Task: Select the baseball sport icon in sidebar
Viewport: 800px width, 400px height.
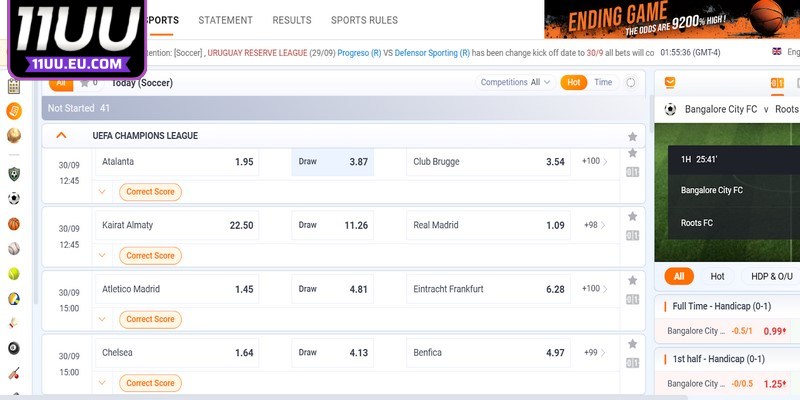Action: [x=14, y=248]
